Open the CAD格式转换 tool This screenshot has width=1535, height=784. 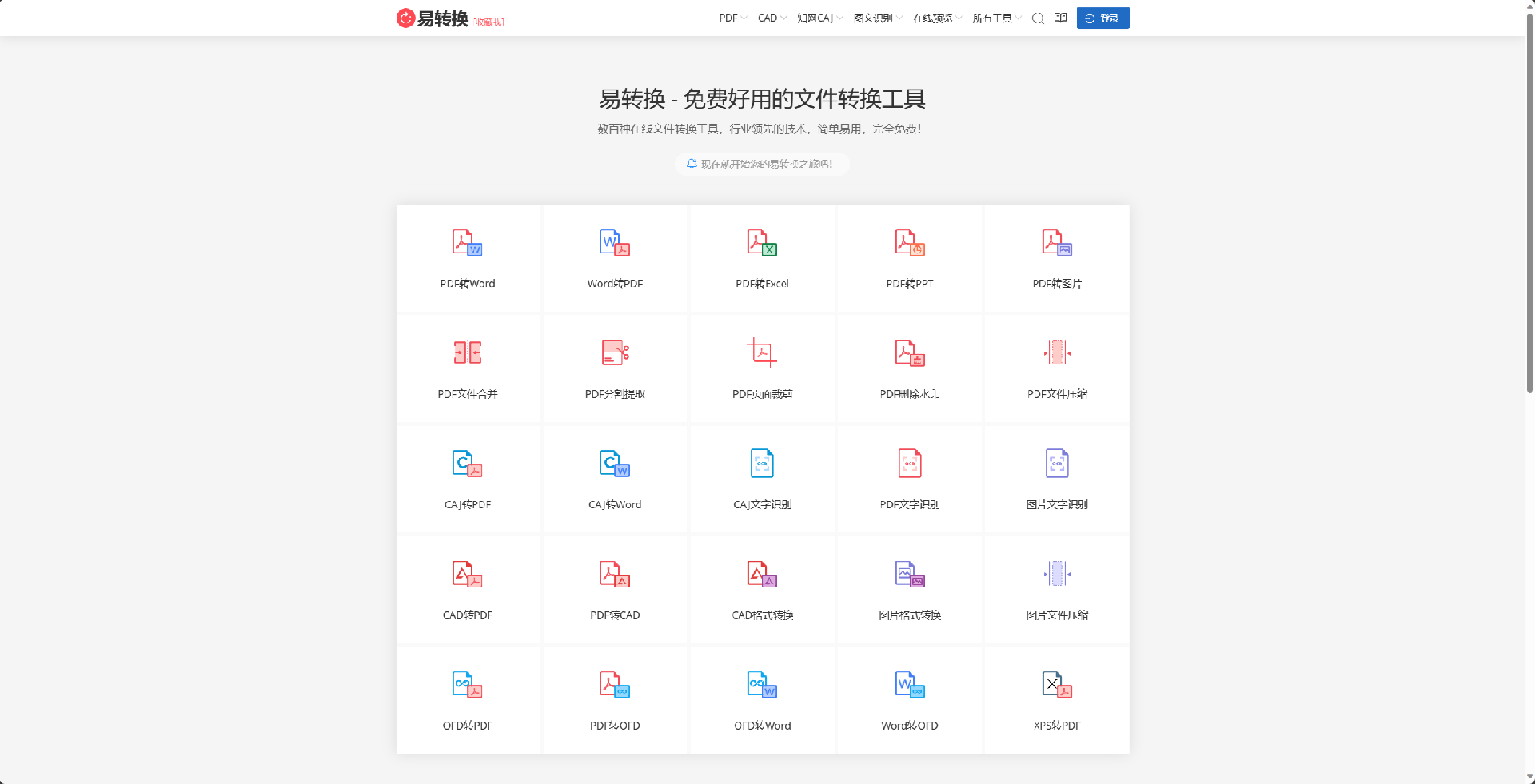tap(762, 589)
